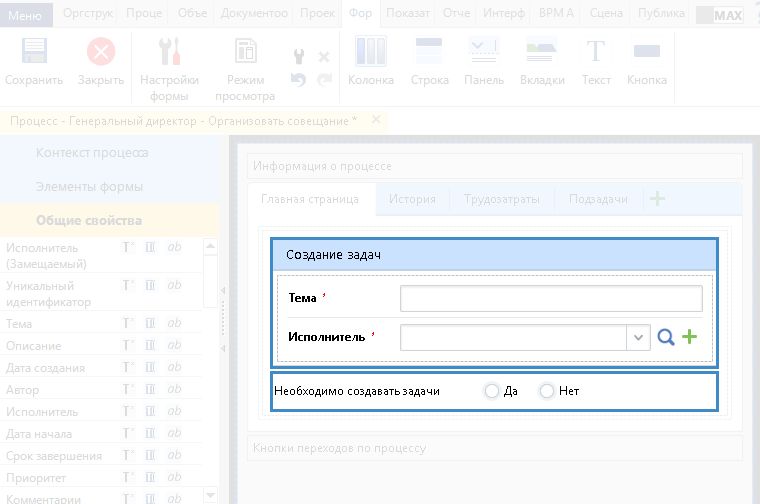Click Уникальный идентификатор property
The image size is (760, 504).
[48, 294]
